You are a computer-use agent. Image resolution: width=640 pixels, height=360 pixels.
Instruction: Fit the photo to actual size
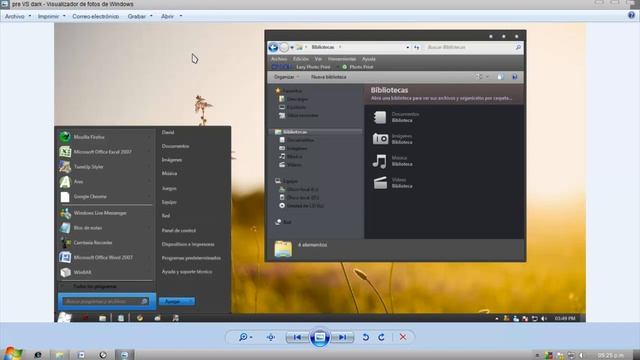point(271,337)
